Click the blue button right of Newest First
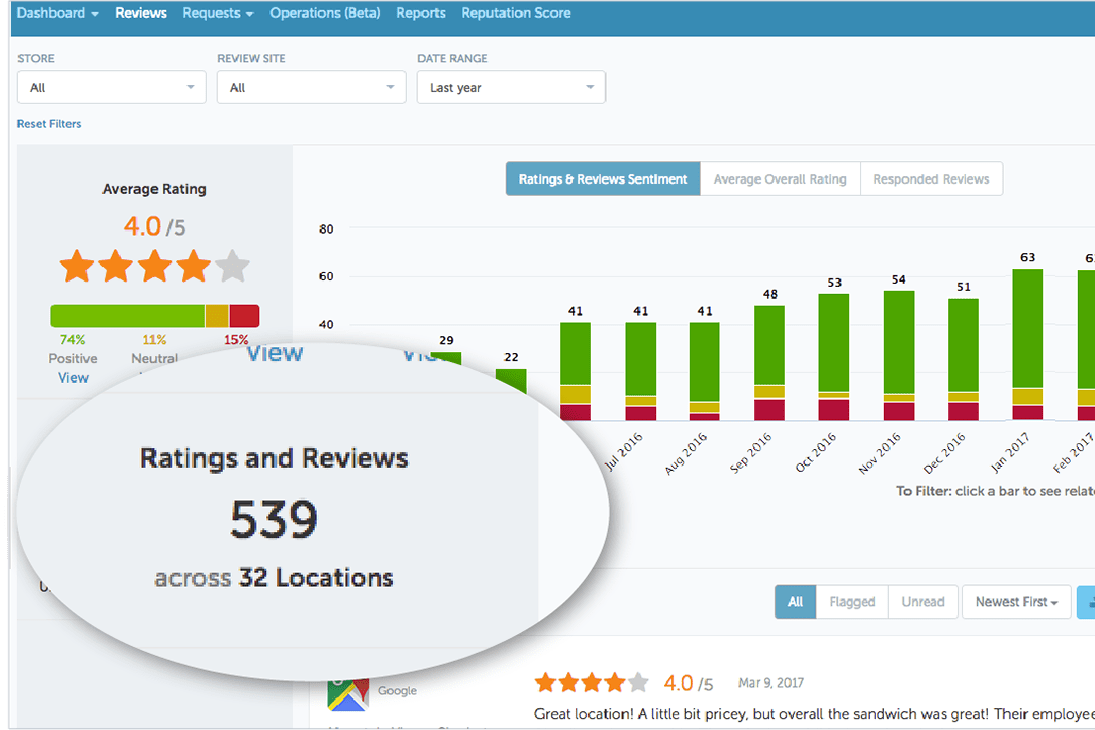The width and height of the screenshot is (1095, 730). tap(1086, 602)
